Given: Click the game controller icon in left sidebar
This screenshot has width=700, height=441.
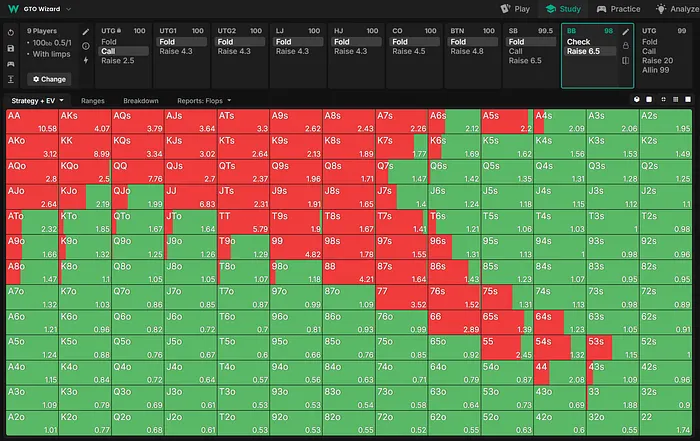Looking at the screenshot, I should [x=9, y=61].
